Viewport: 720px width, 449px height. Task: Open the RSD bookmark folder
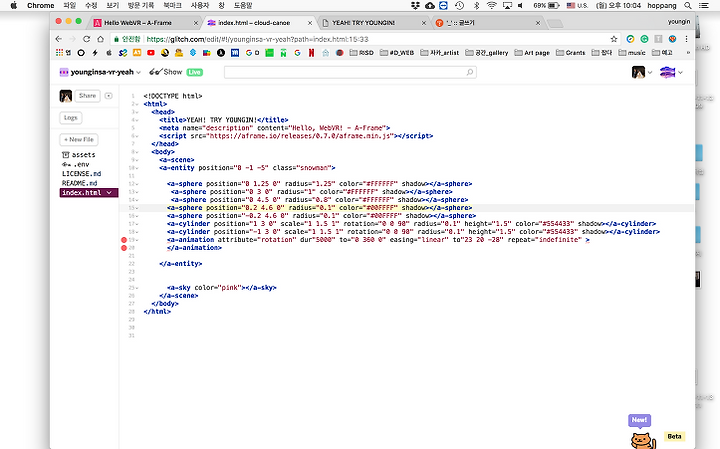click(361, 53)
